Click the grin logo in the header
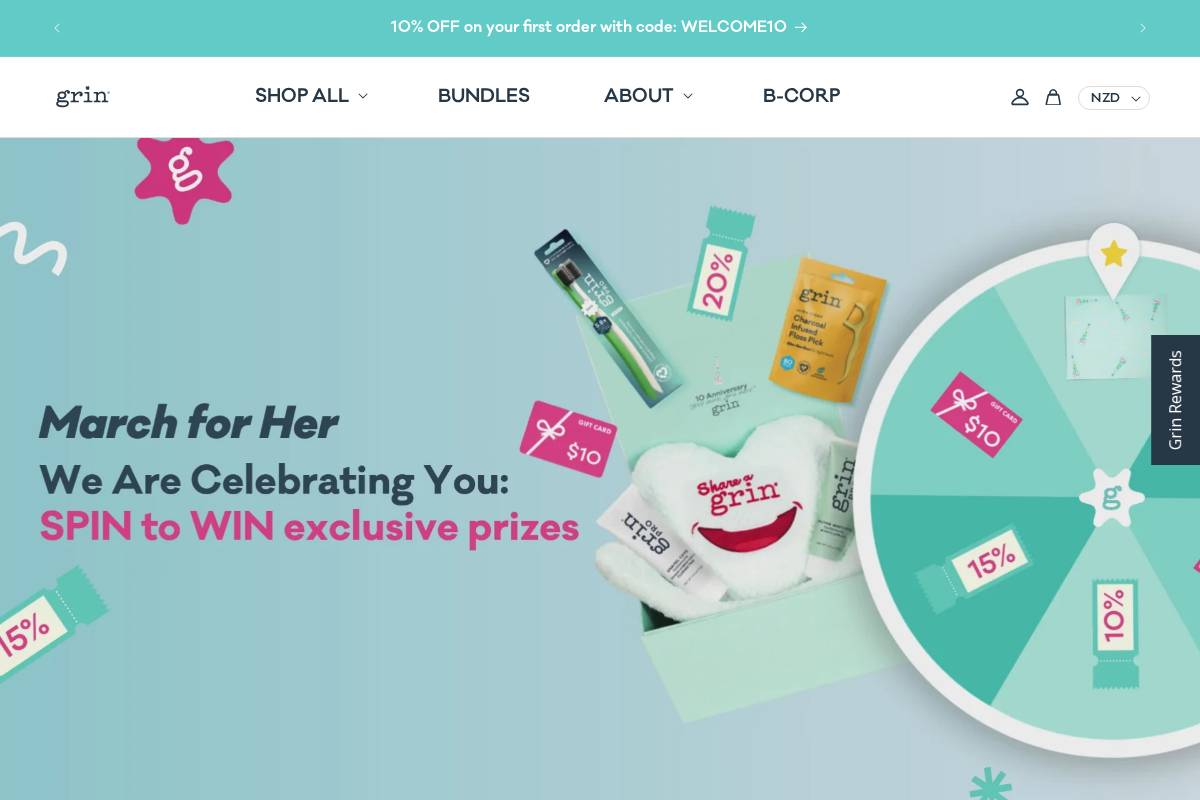1200x800 pixels. [83, 96]
